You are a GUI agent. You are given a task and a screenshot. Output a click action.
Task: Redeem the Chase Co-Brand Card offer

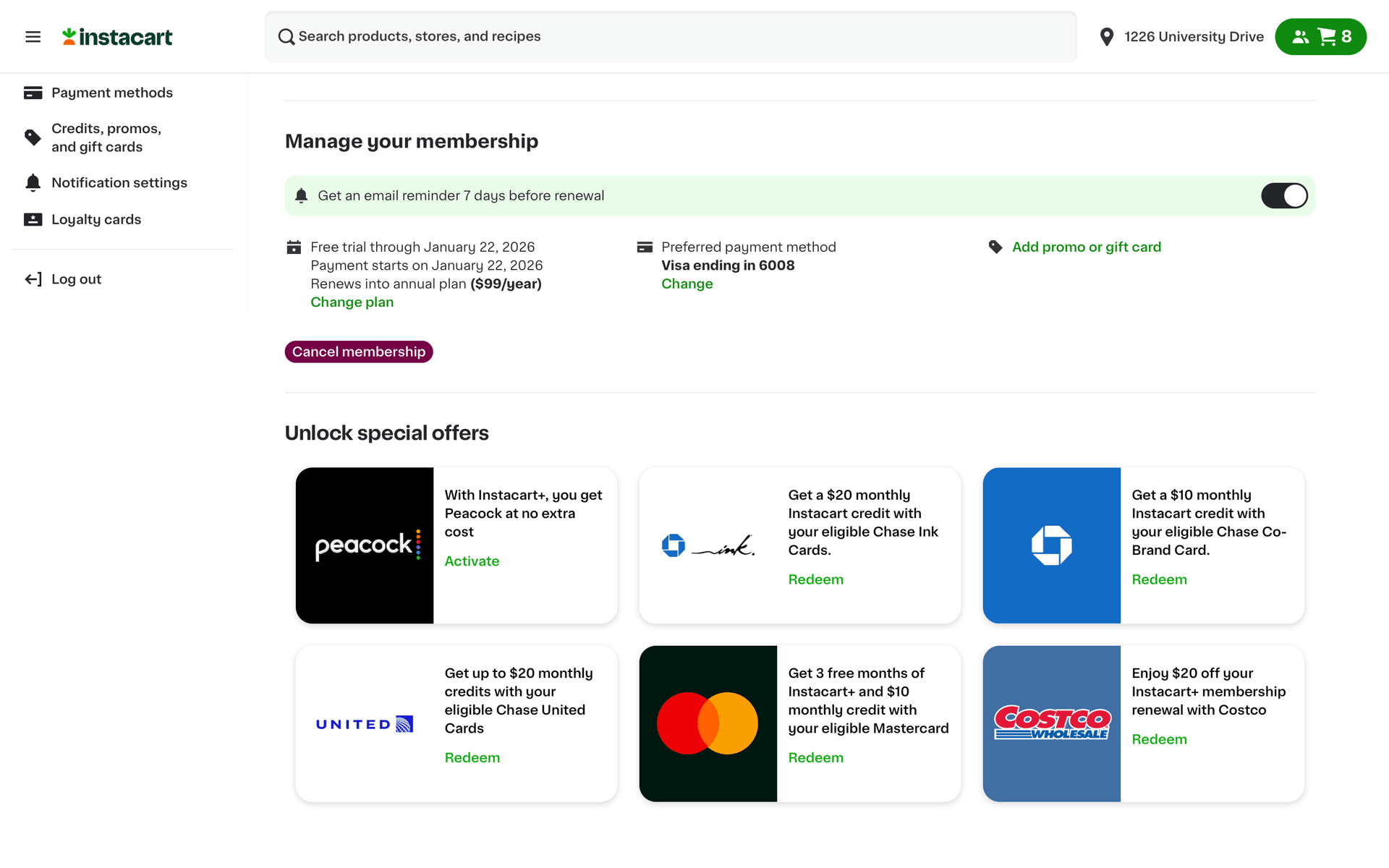(x=1159, y=579)
